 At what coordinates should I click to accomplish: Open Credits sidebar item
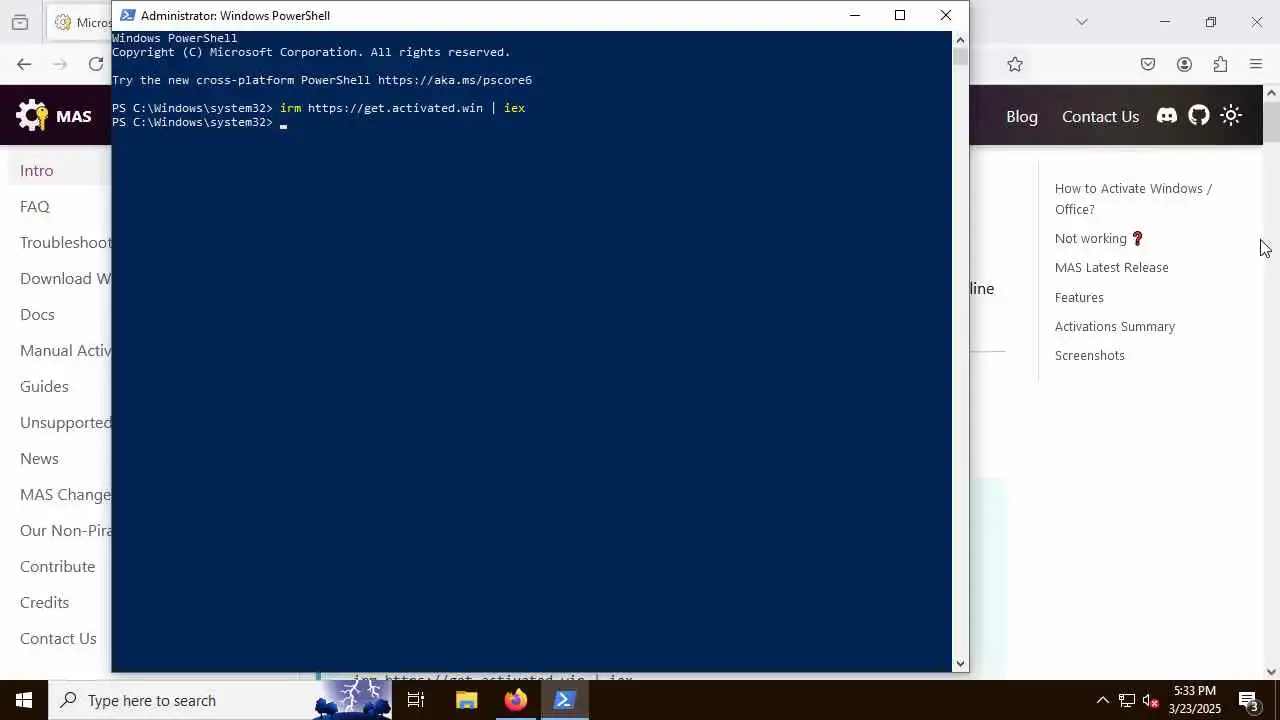point(44,602)
